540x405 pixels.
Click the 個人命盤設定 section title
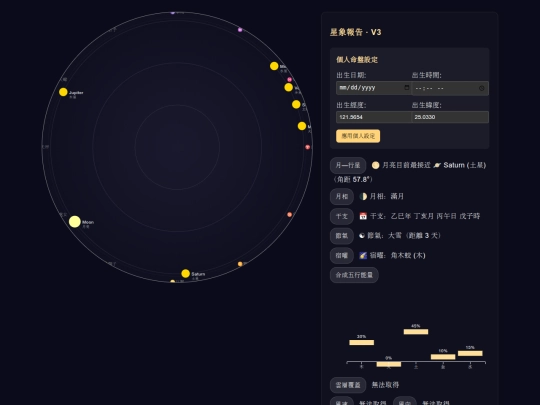[357, 60]
